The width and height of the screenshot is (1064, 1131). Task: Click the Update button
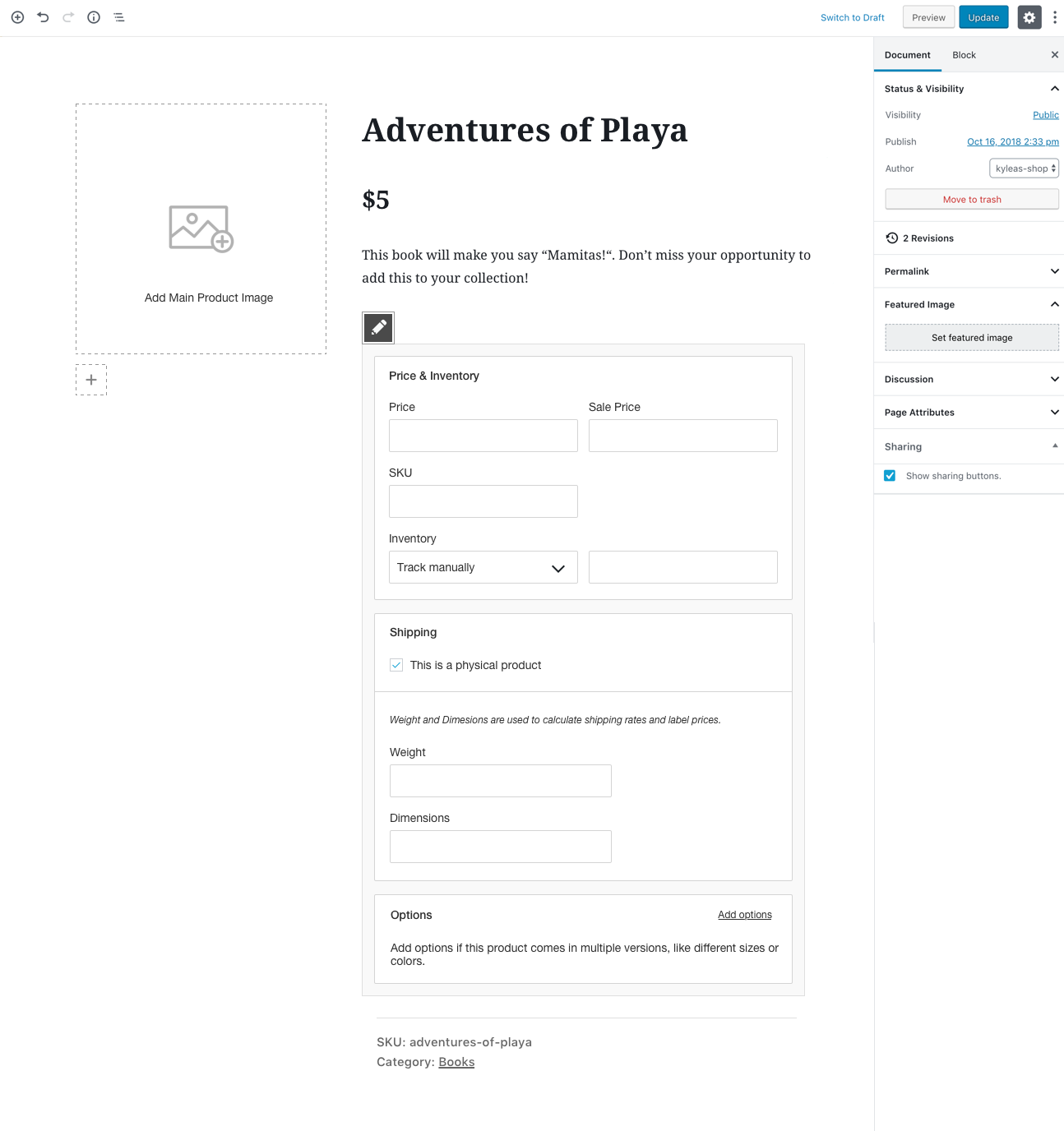983,17
